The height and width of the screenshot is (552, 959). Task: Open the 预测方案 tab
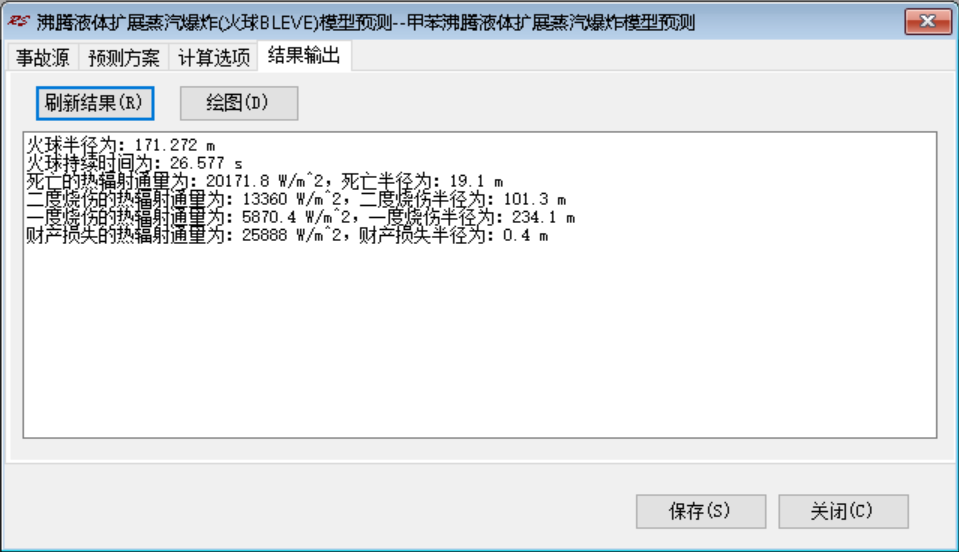(x=124, y=57)
